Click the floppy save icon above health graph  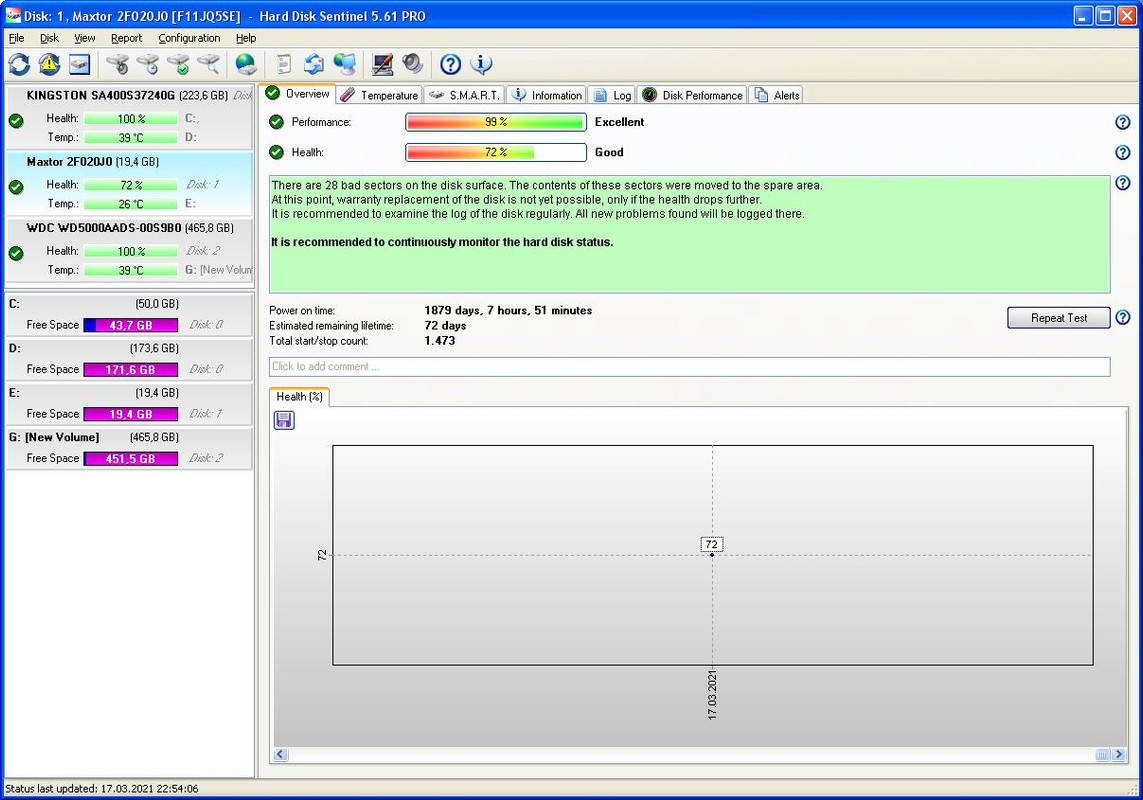click(284, 420)
